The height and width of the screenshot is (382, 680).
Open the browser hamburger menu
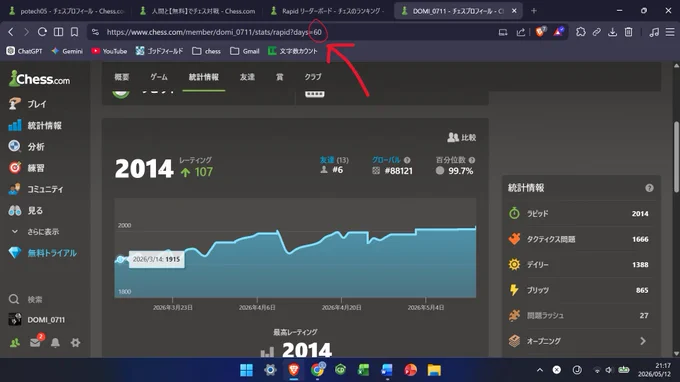tap(670, 32)
